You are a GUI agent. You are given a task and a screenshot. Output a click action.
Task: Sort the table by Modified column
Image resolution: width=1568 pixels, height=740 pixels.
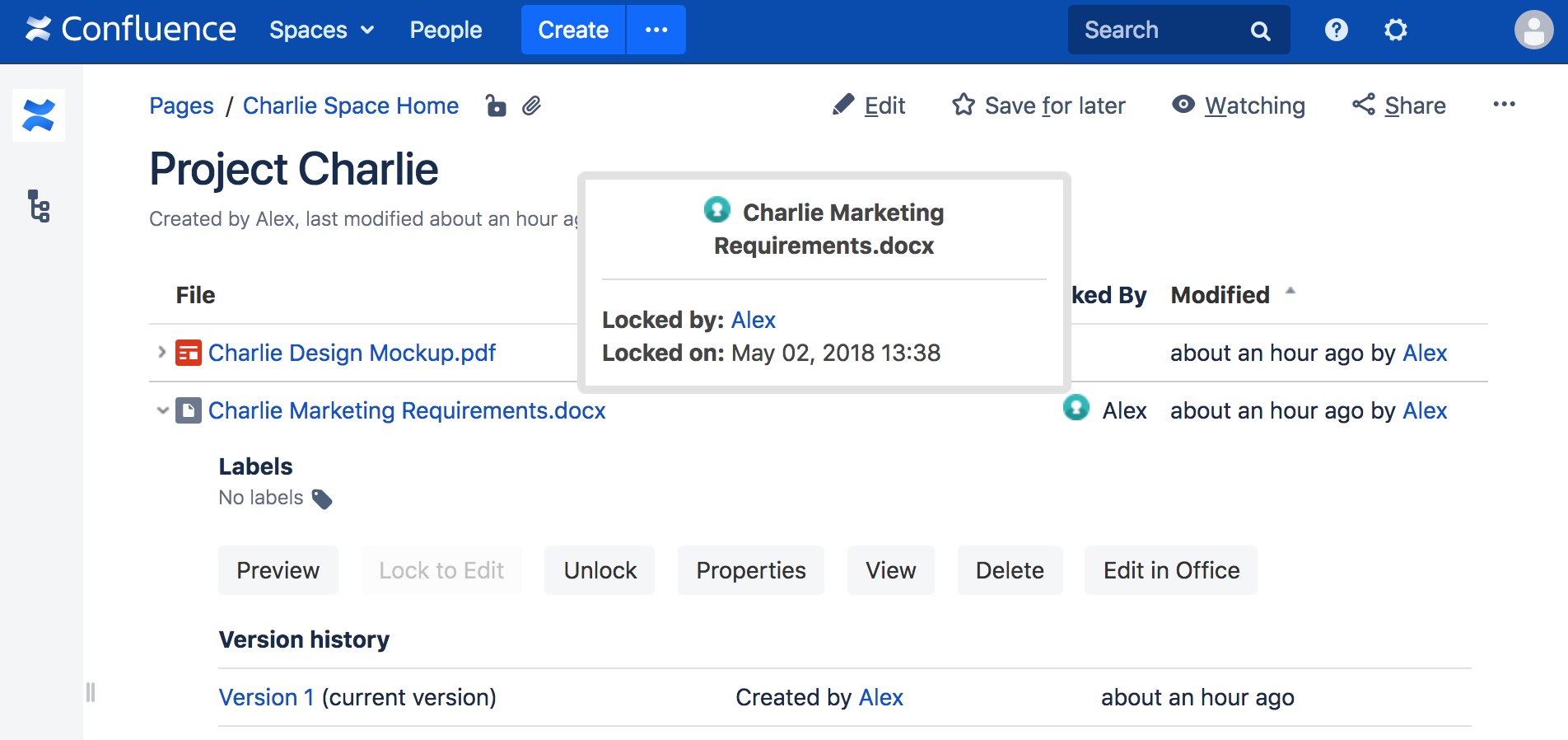click(x=1220, y=295)
